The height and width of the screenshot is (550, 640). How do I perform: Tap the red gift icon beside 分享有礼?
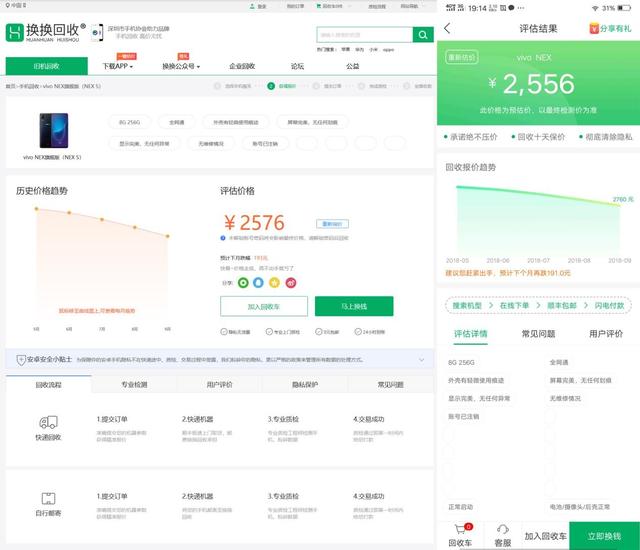(594, 28)
